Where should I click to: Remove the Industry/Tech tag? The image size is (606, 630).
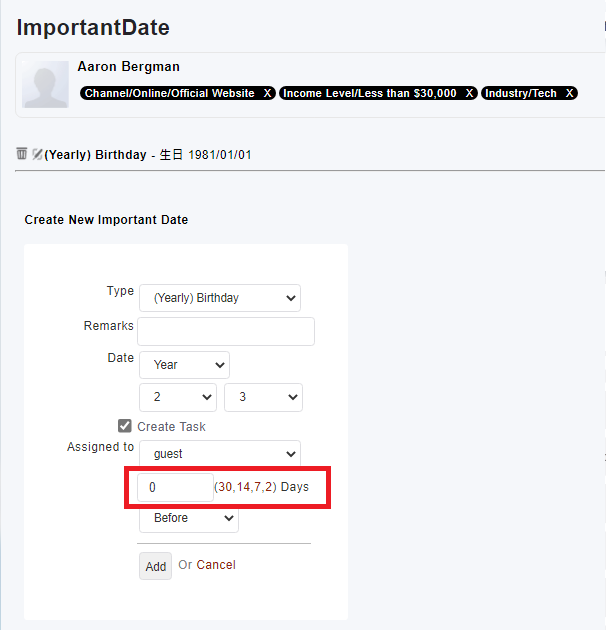[570, 93]
